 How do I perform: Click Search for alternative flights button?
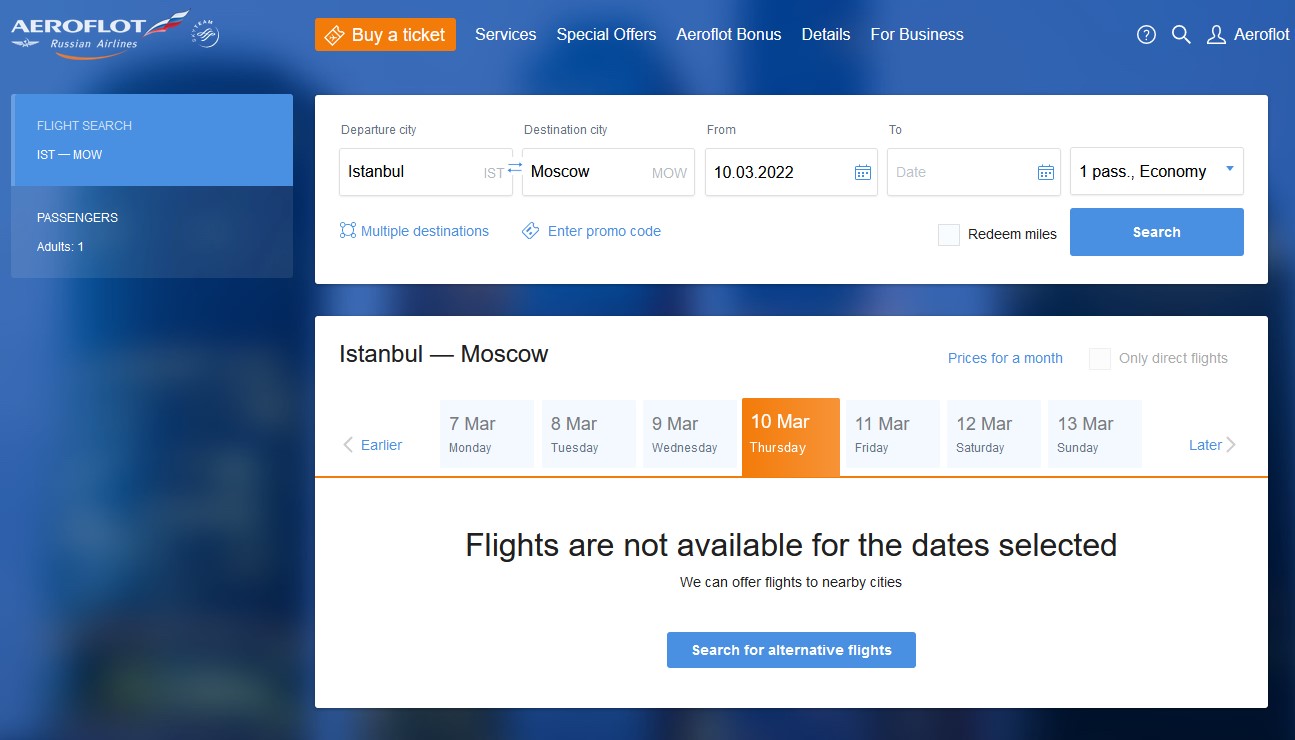[x=791, y=650]
